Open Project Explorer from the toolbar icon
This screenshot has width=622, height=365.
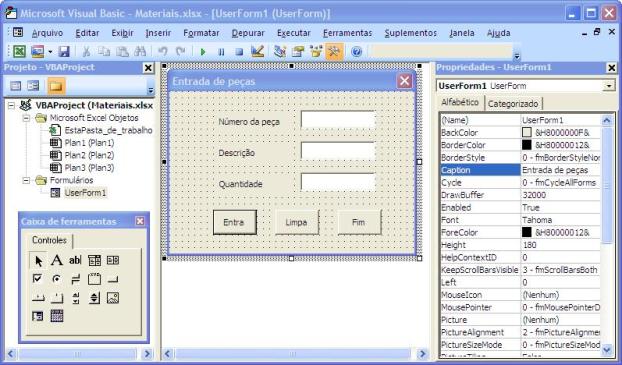[280, 52]
